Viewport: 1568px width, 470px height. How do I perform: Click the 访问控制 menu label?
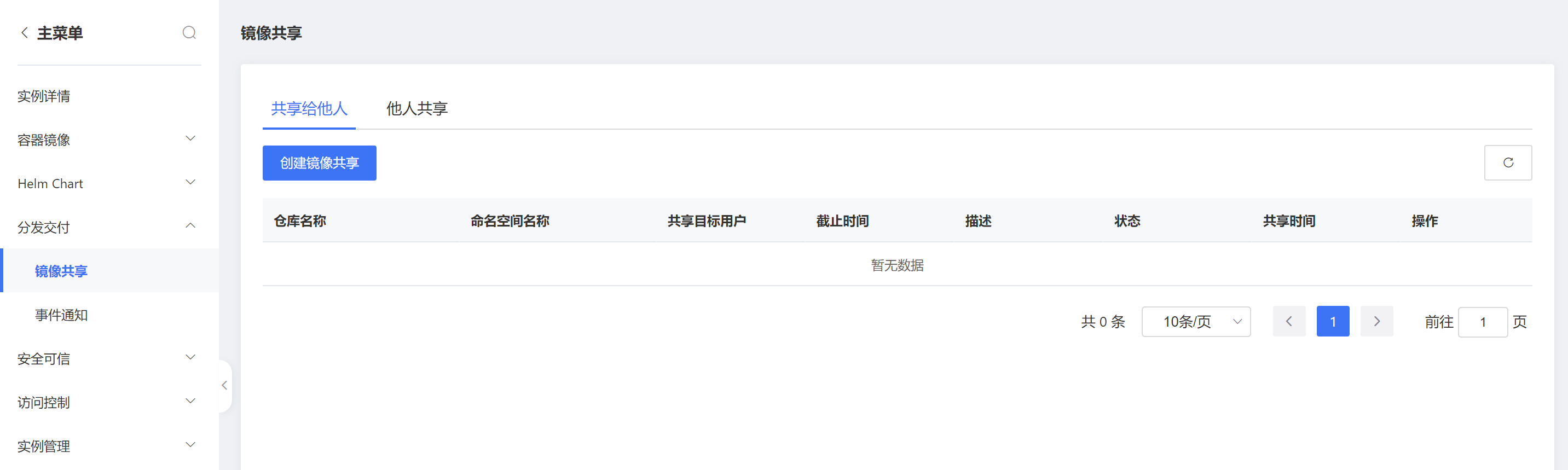coord(44,402)
